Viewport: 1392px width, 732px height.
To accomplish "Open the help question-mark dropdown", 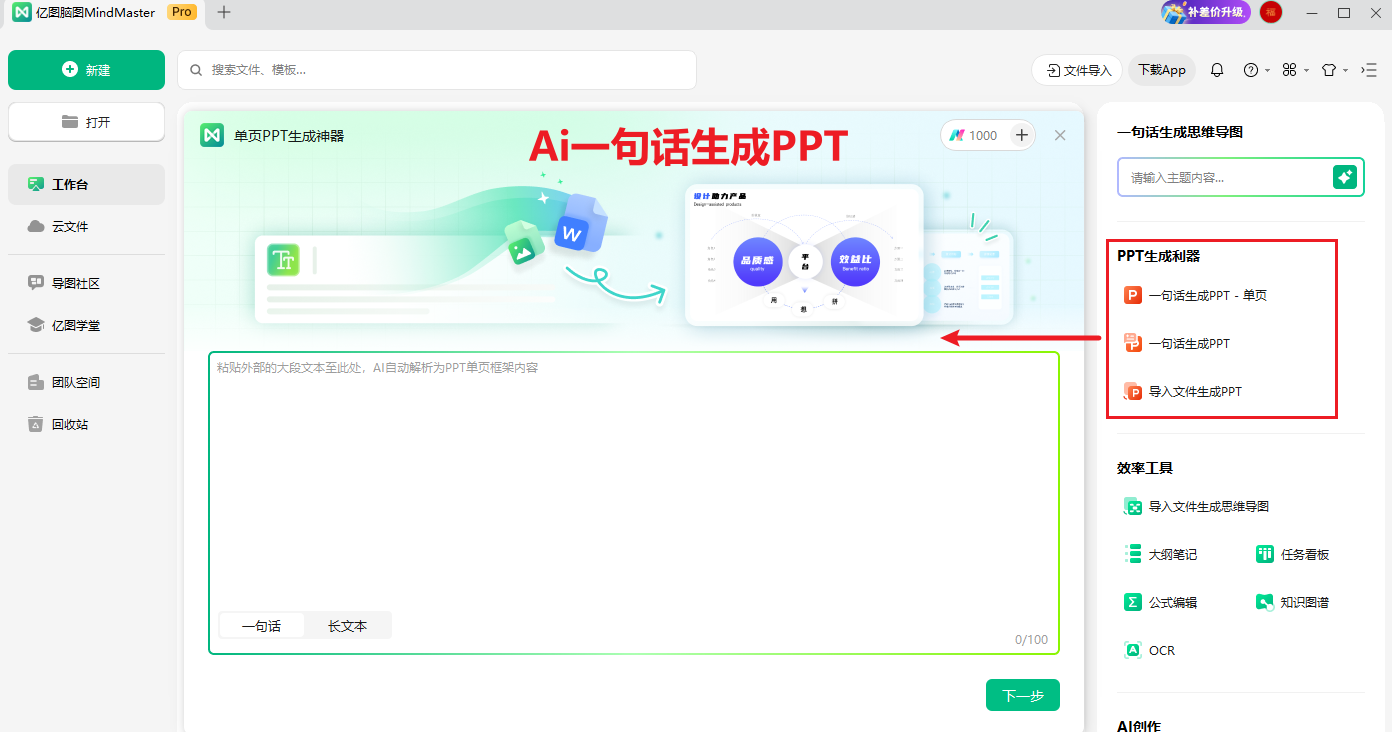I will pyautogui.click(x=1256, y=70).
